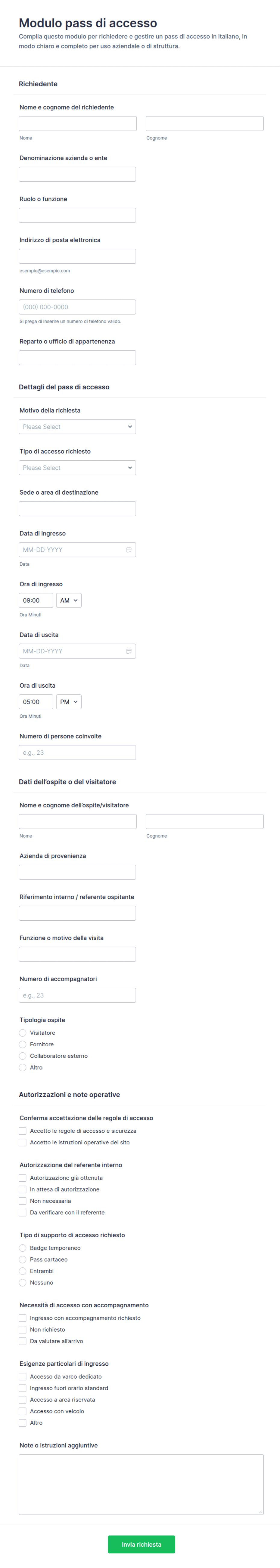Check Ingresso con accompagnamento richiesto
280x1568 pixels.
tap(23, 1318)
